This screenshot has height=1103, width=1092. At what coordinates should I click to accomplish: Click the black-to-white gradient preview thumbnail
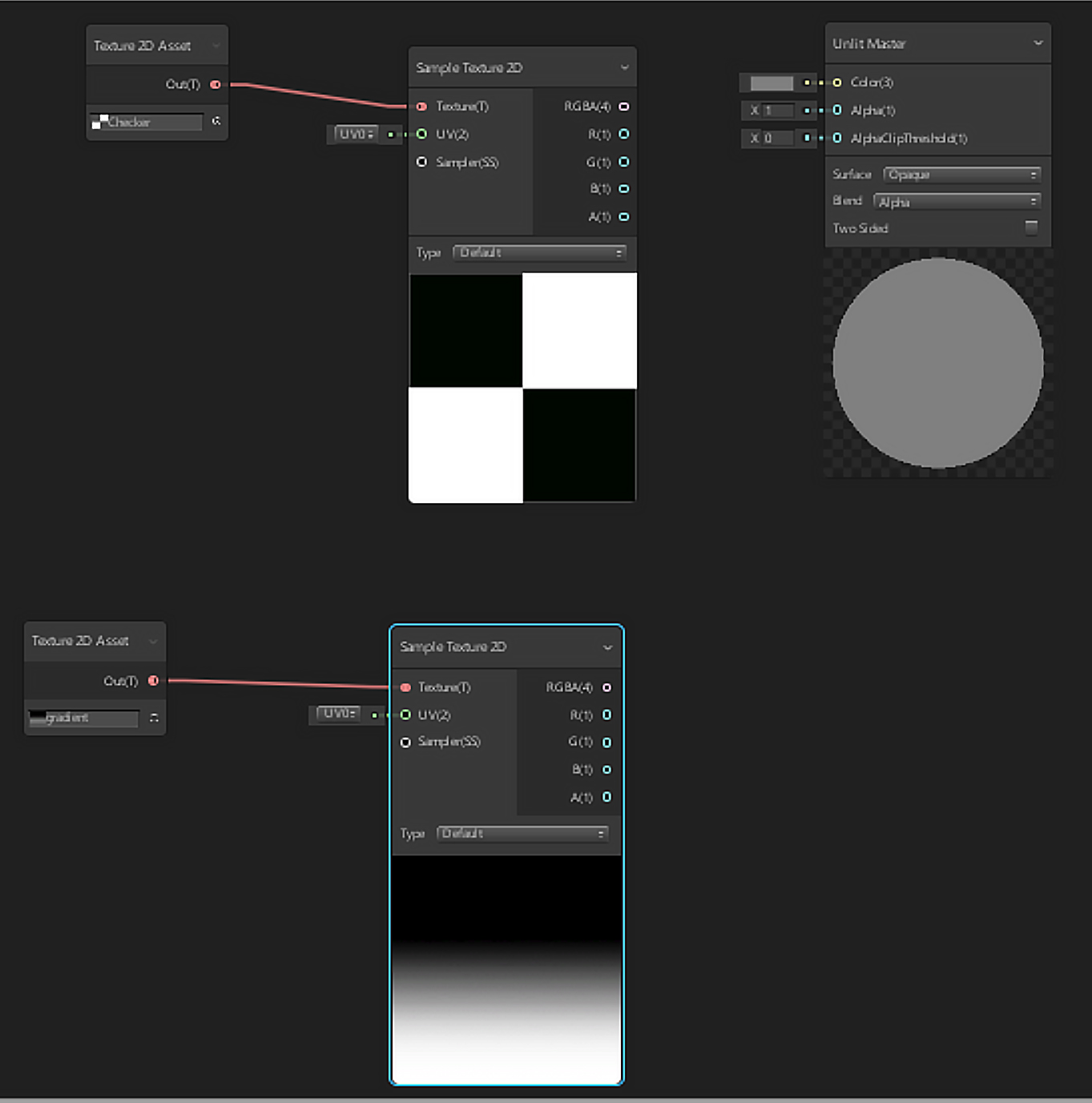506,969
